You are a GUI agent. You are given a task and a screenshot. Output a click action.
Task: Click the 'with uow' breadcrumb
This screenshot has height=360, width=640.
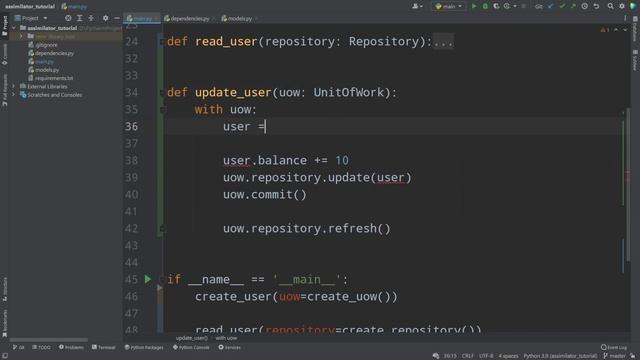point(226,338)
